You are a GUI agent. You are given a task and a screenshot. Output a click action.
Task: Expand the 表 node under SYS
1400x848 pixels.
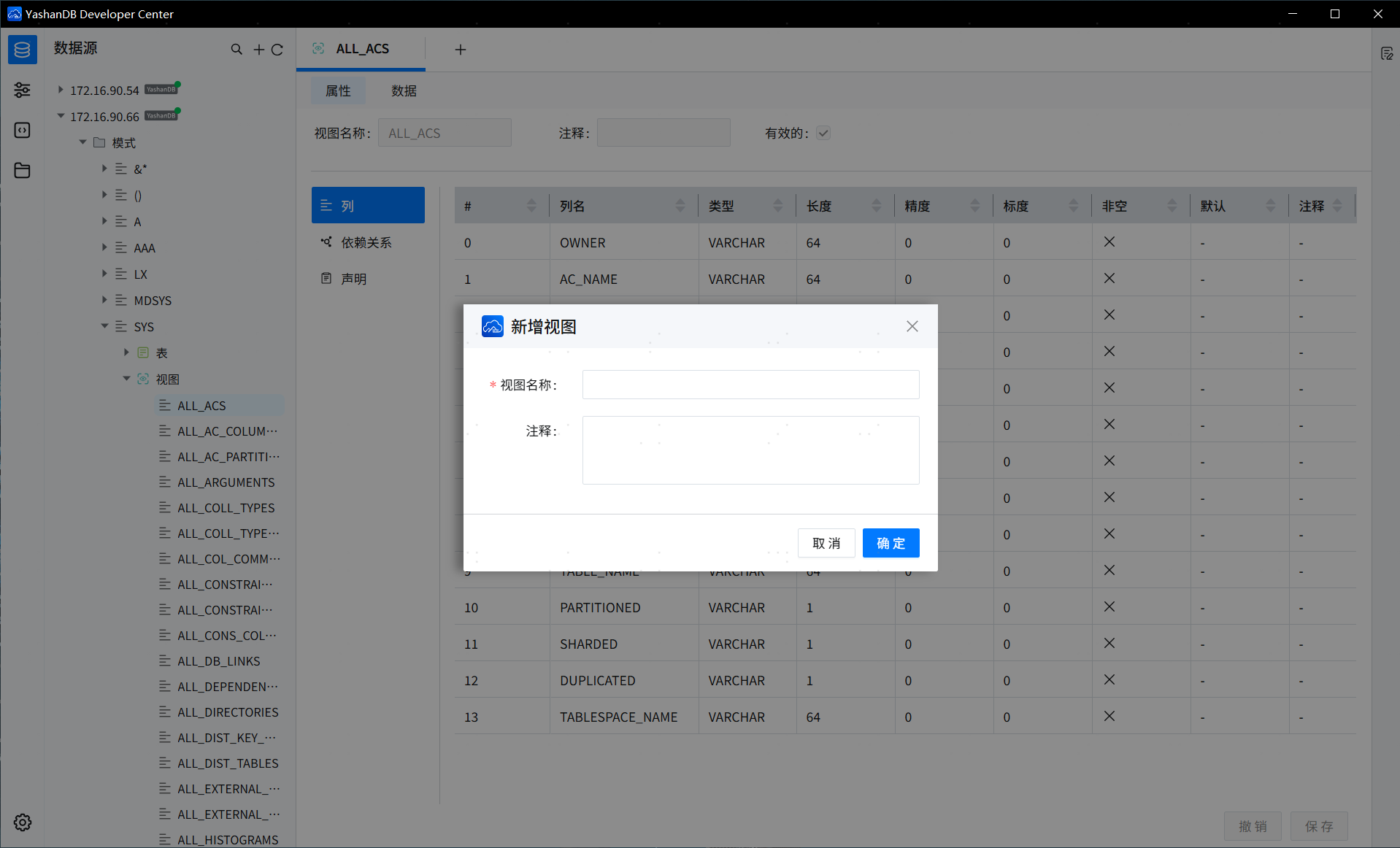tap(126, 352)
